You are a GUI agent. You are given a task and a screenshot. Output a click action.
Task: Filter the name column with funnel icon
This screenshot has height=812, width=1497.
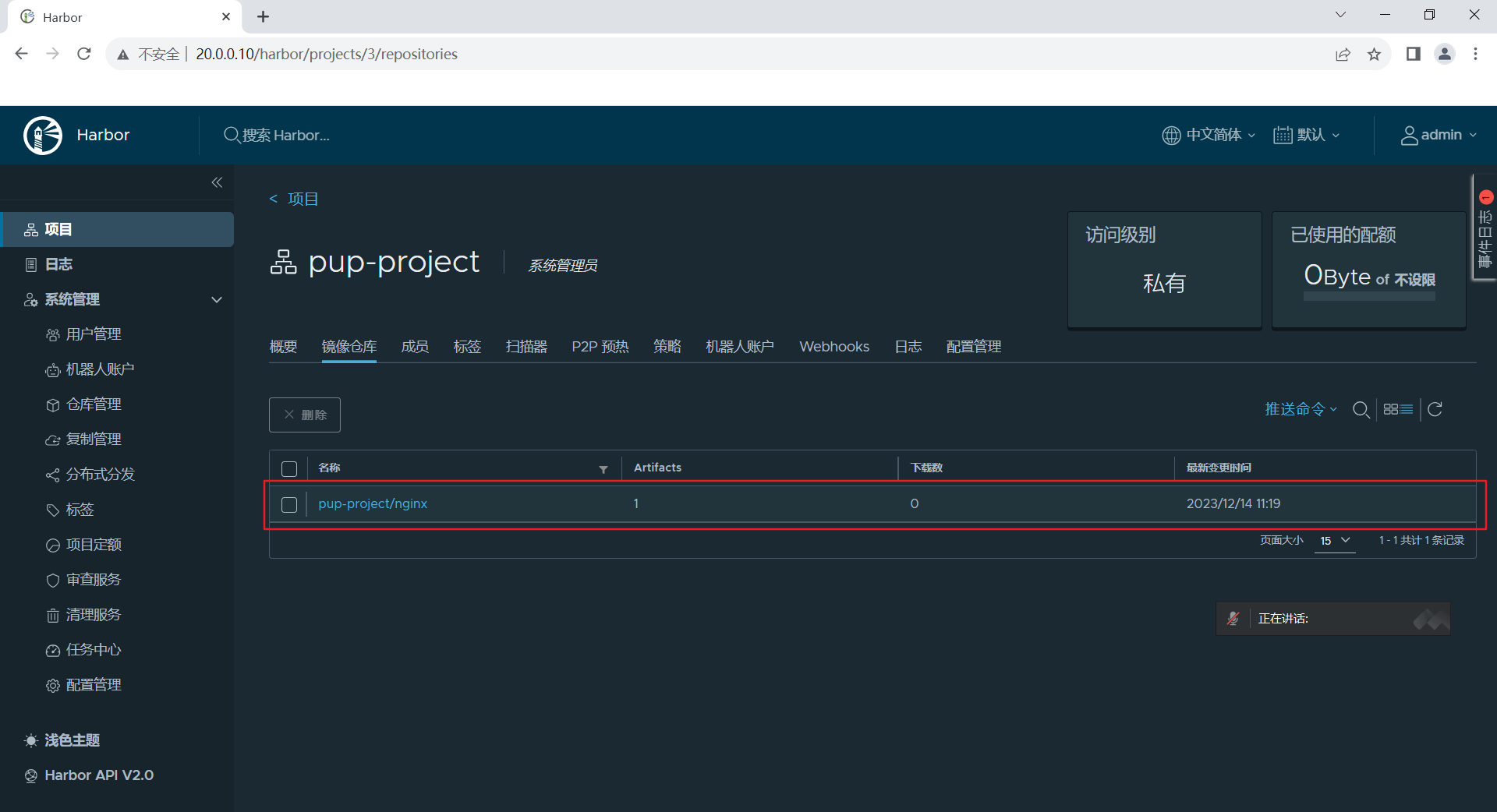coord(603,469)
